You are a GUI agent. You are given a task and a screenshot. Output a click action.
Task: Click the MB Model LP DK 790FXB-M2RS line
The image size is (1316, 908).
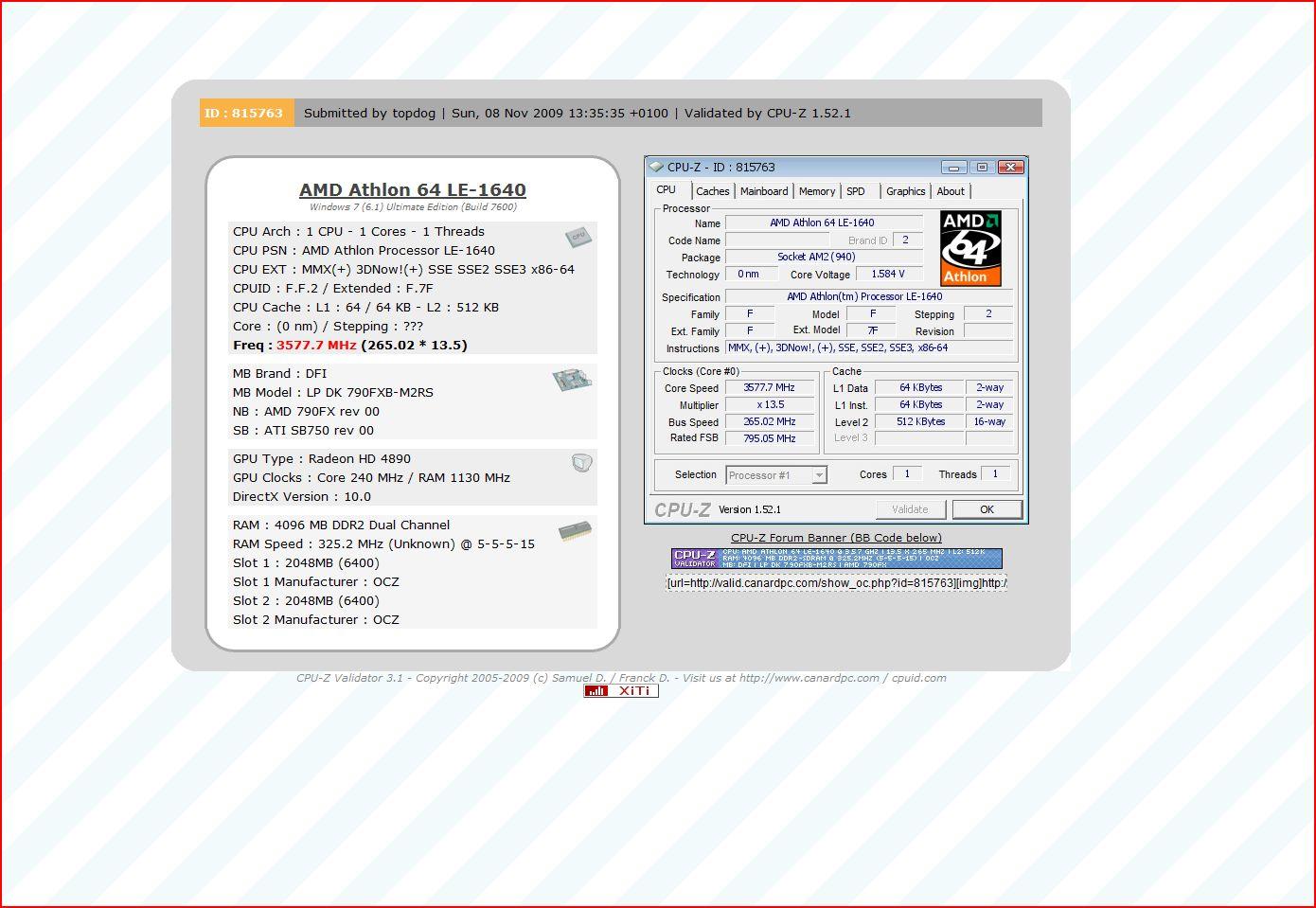pos(333,393)
